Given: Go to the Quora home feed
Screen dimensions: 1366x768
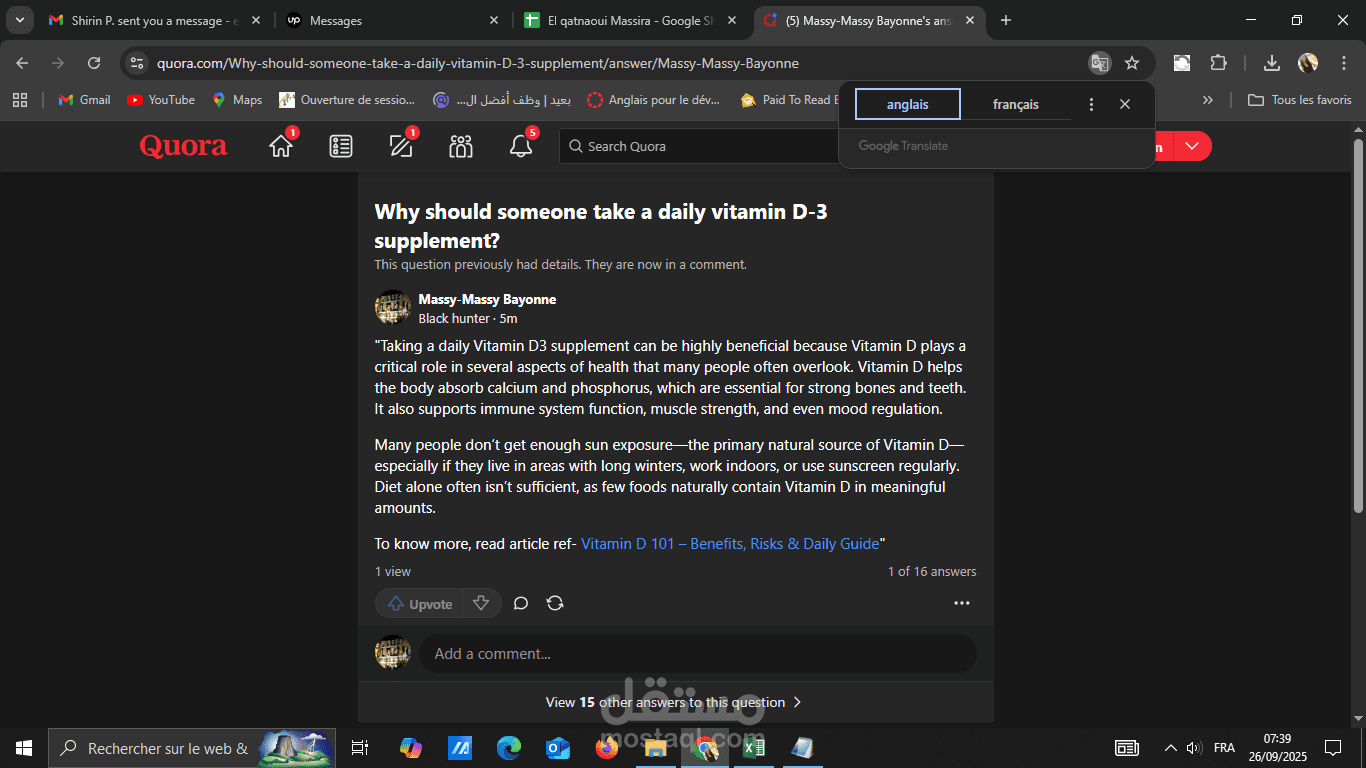Looking at the screenshot, I should click(x=281, y=146).
